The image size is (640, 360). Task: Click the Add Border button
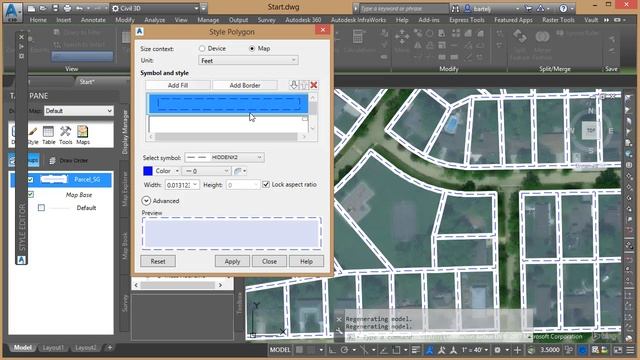click(x=245, y=85)
